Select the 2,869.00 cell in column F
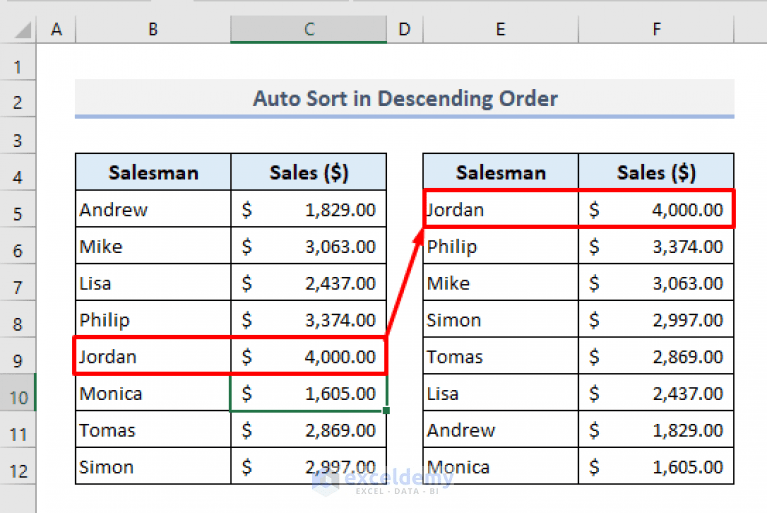 656,356
